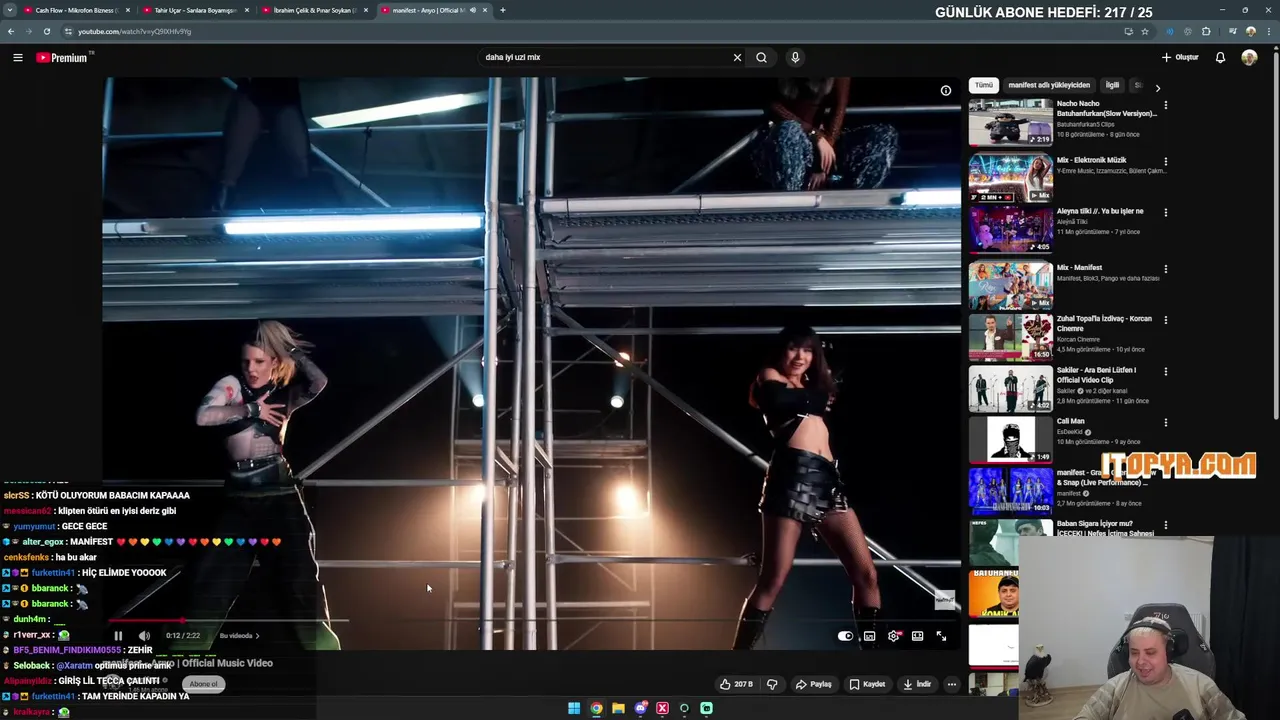Open Call Man video title

[x=1070, y=421]
